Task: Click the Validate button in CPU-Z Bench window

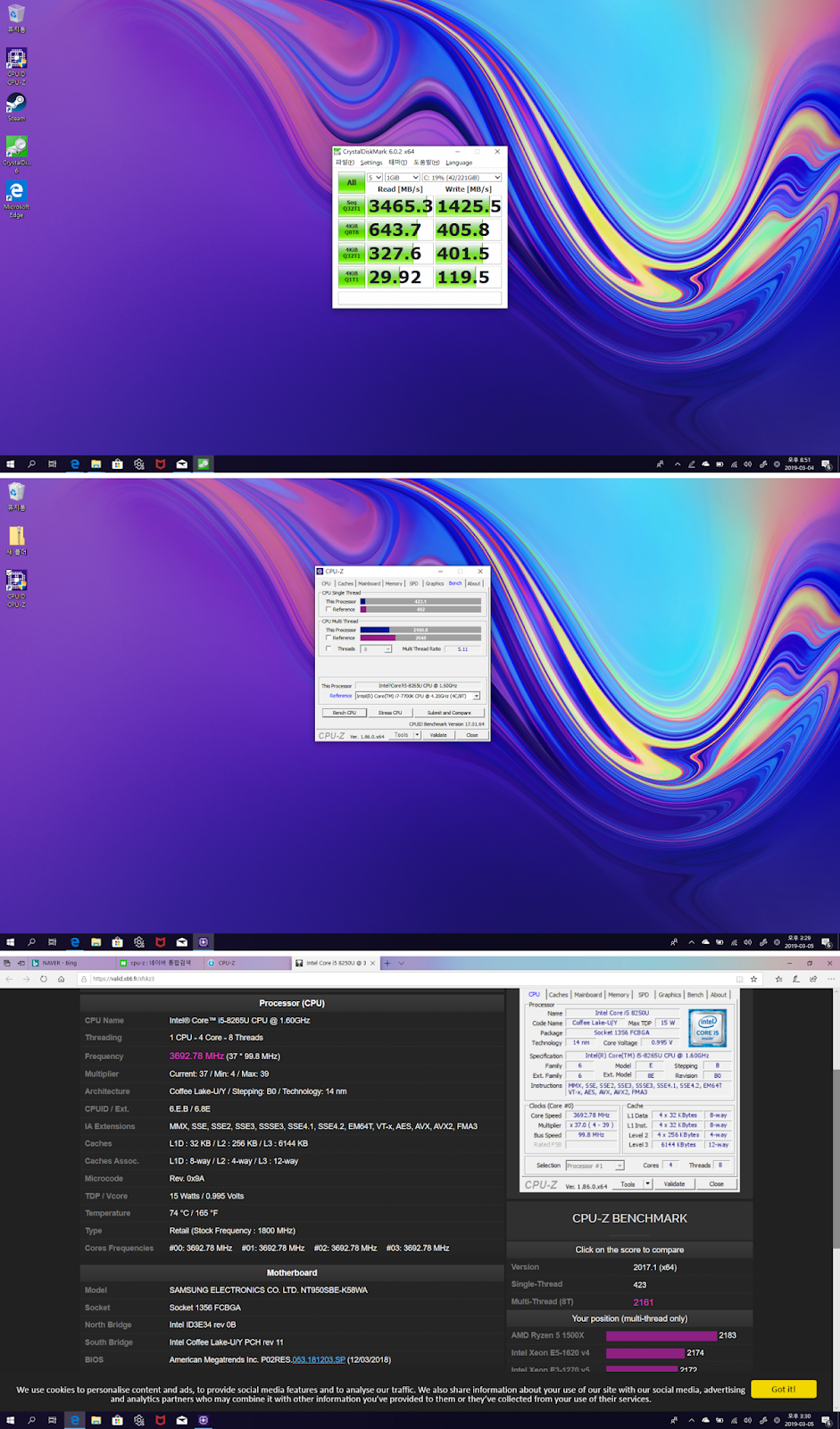Action: 438,735
